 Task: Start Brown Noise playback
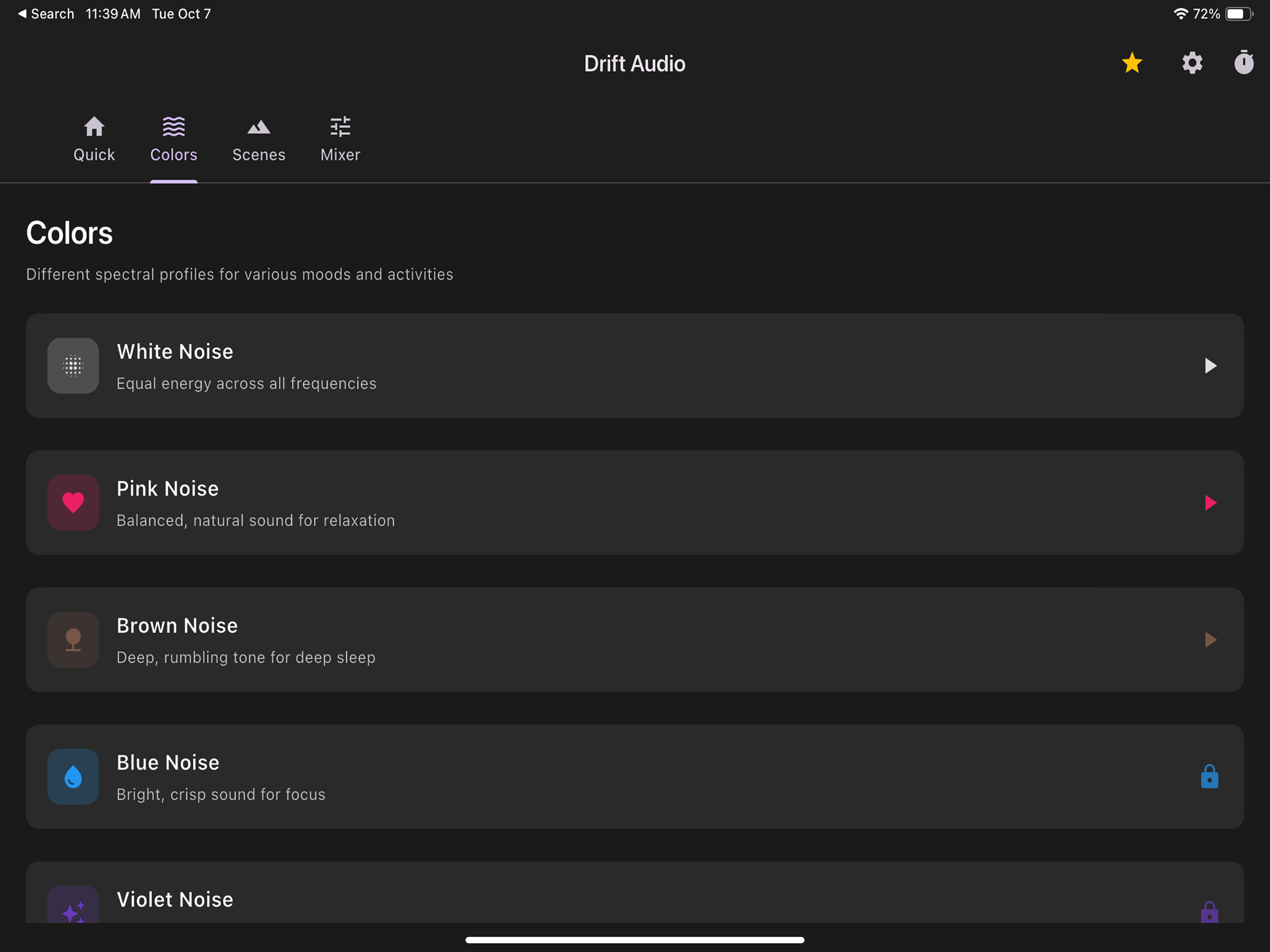1210,639
